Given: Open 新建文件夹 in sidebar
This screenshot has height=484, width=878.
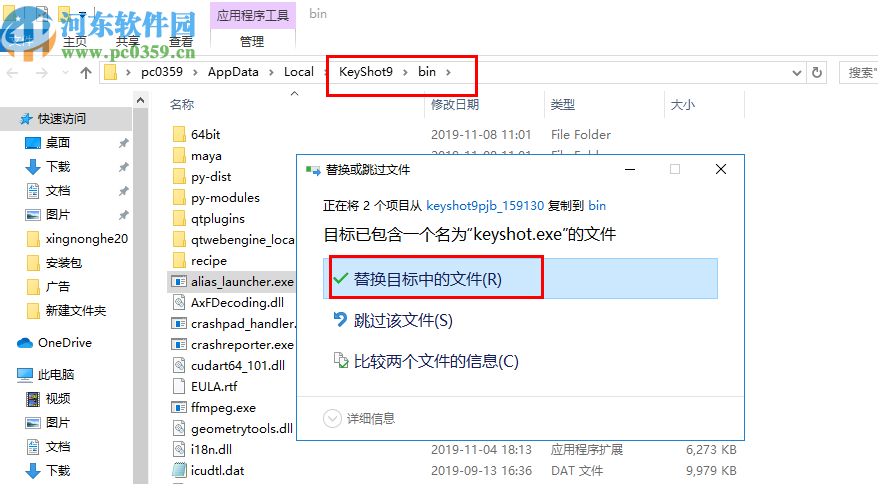Looking at the screenshot, I should [x=76, y=311].
